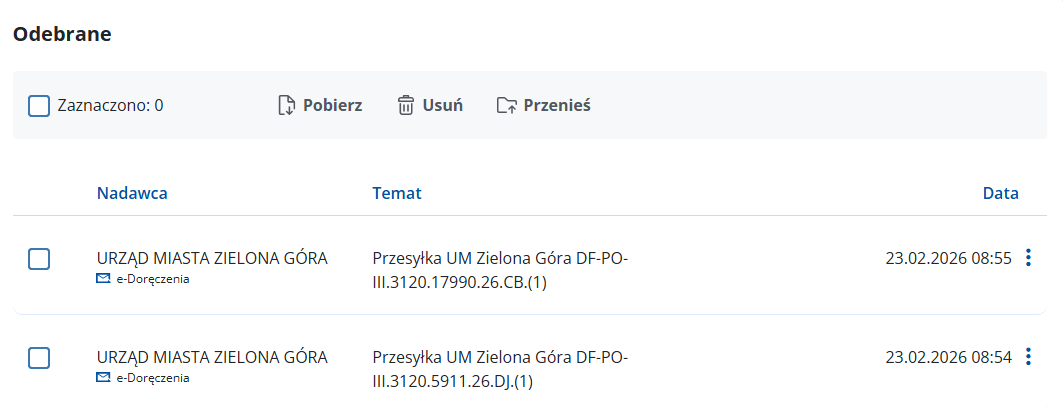Click e-Doręczenia envelope icon in second message
The height and width of the screenshot is (408, 1063).
[x=103, y=377]
